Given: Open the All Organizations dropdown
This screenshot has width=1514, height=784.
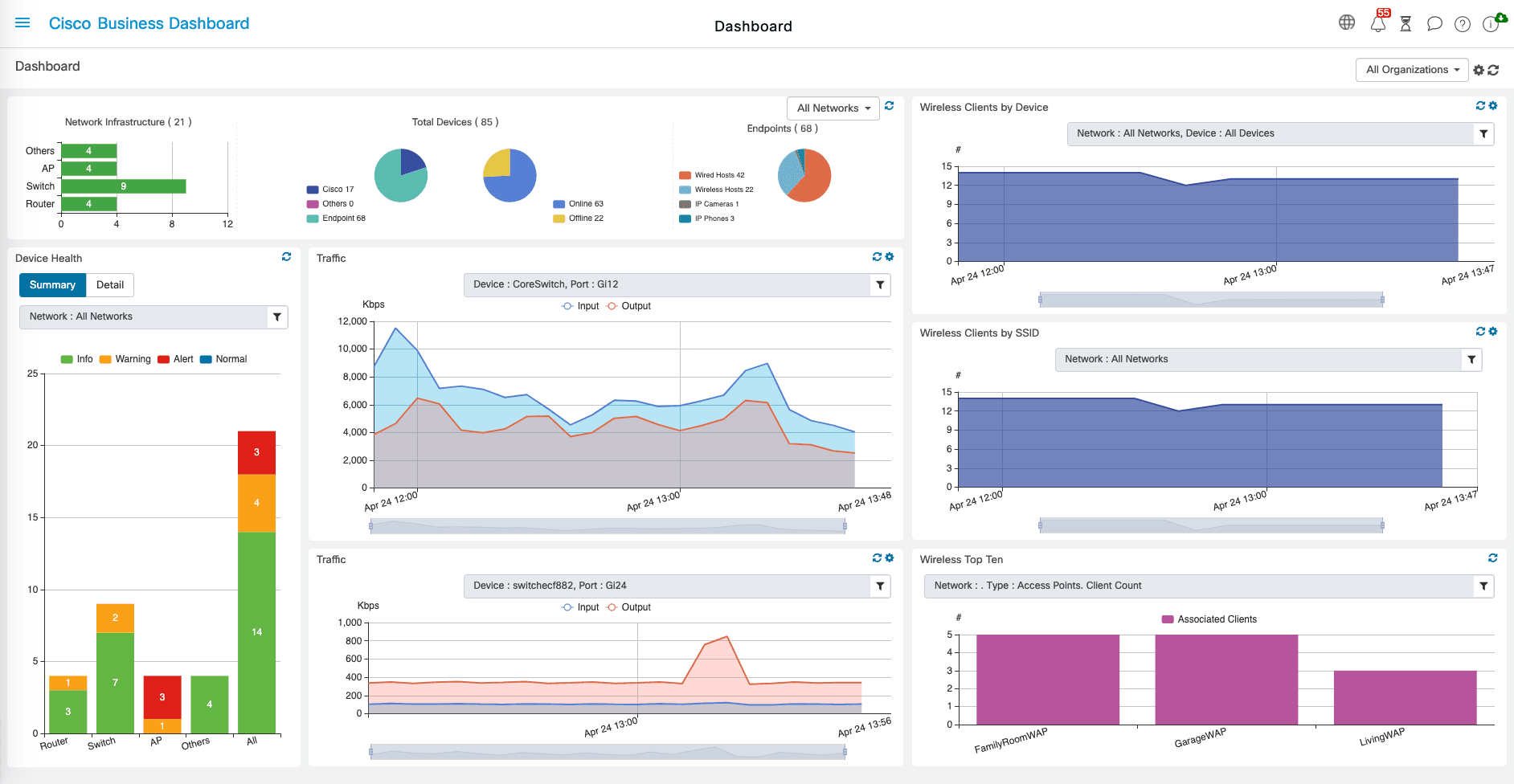Looking at the screenshot, I should pyautogui.click(x=1412, y=70).
